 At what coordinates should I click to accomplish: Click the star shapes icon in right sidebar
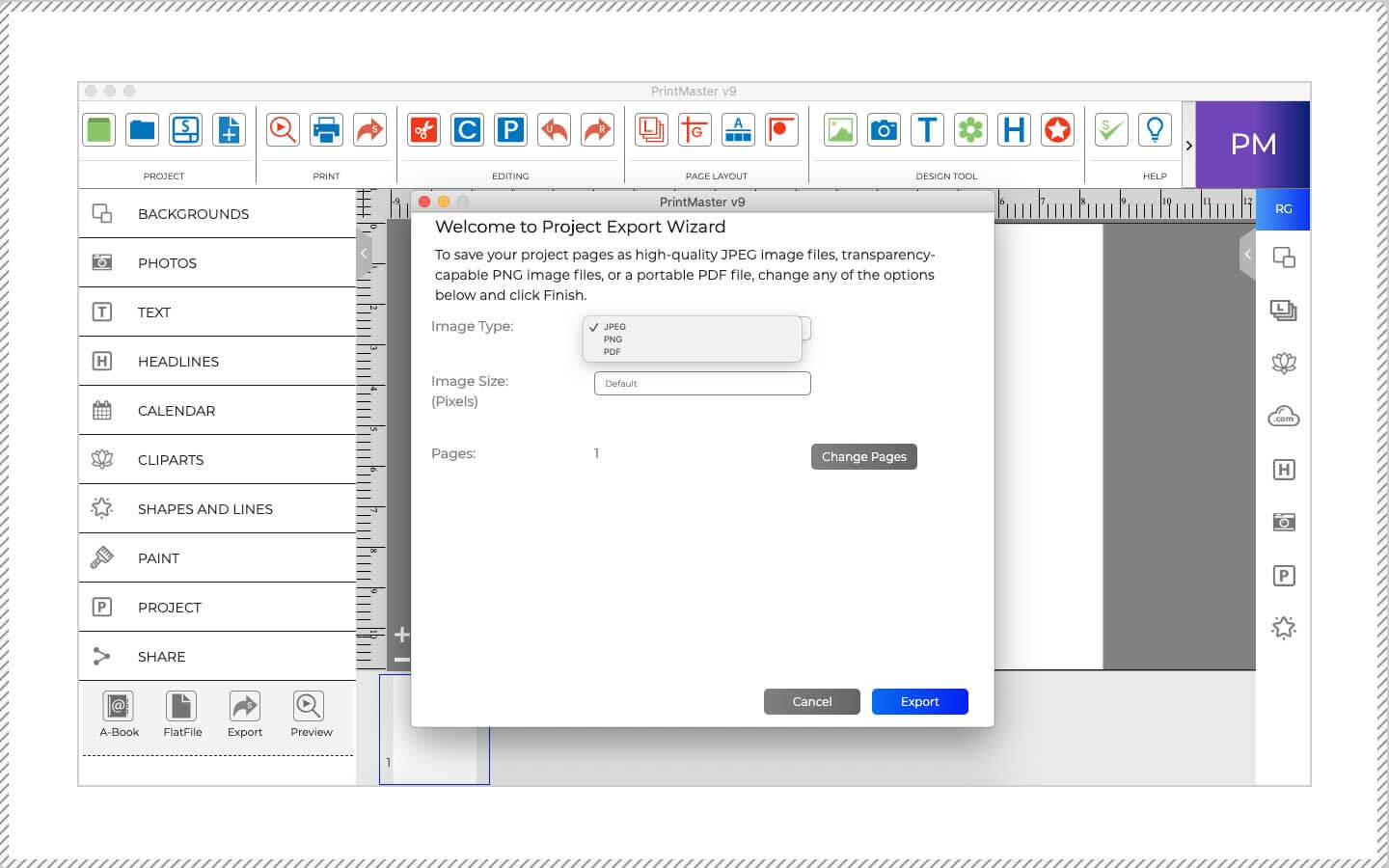(x=1283, y=628)
